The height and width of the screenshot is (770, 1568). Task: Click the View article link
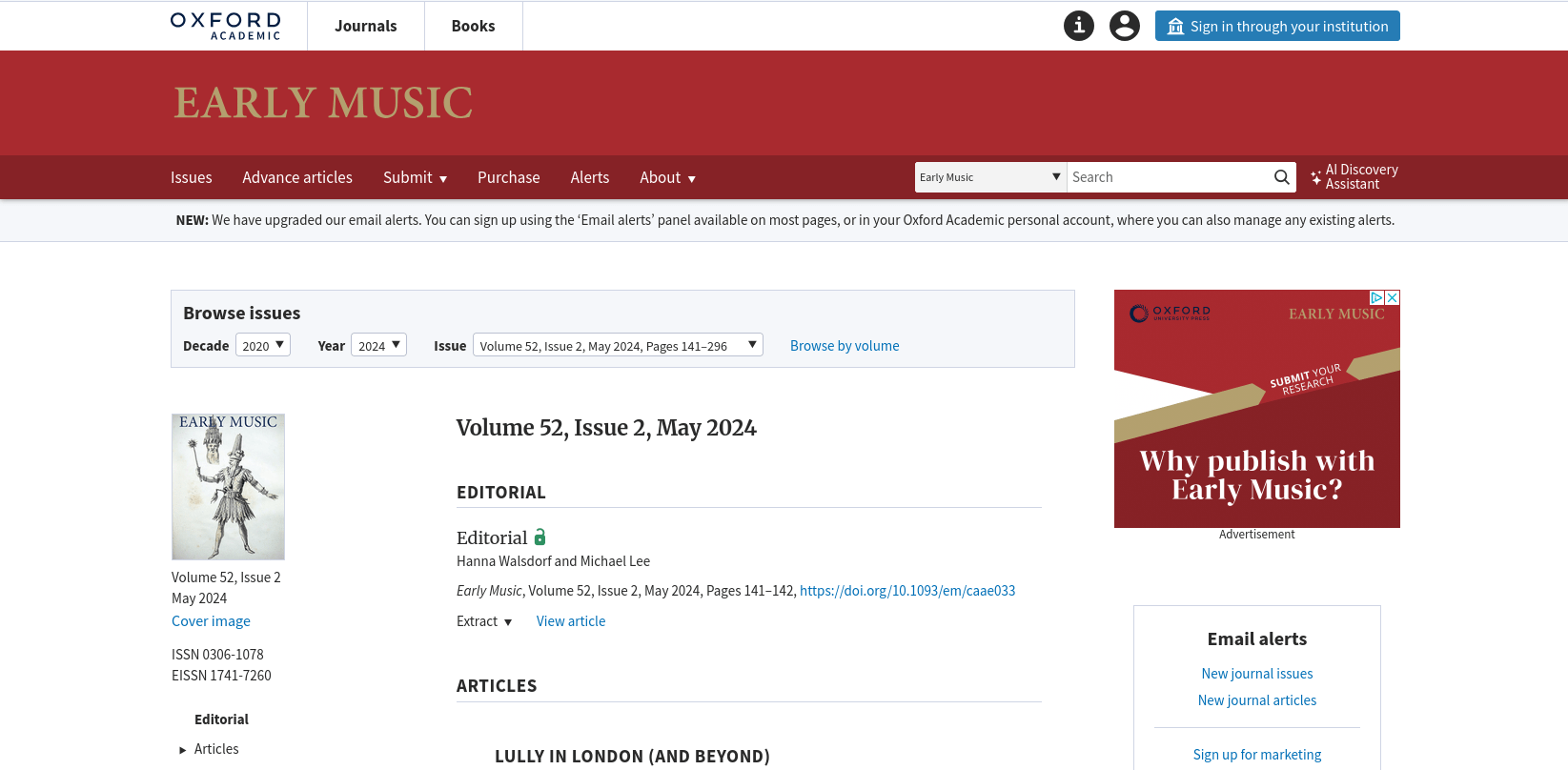(x=571, y=621)
